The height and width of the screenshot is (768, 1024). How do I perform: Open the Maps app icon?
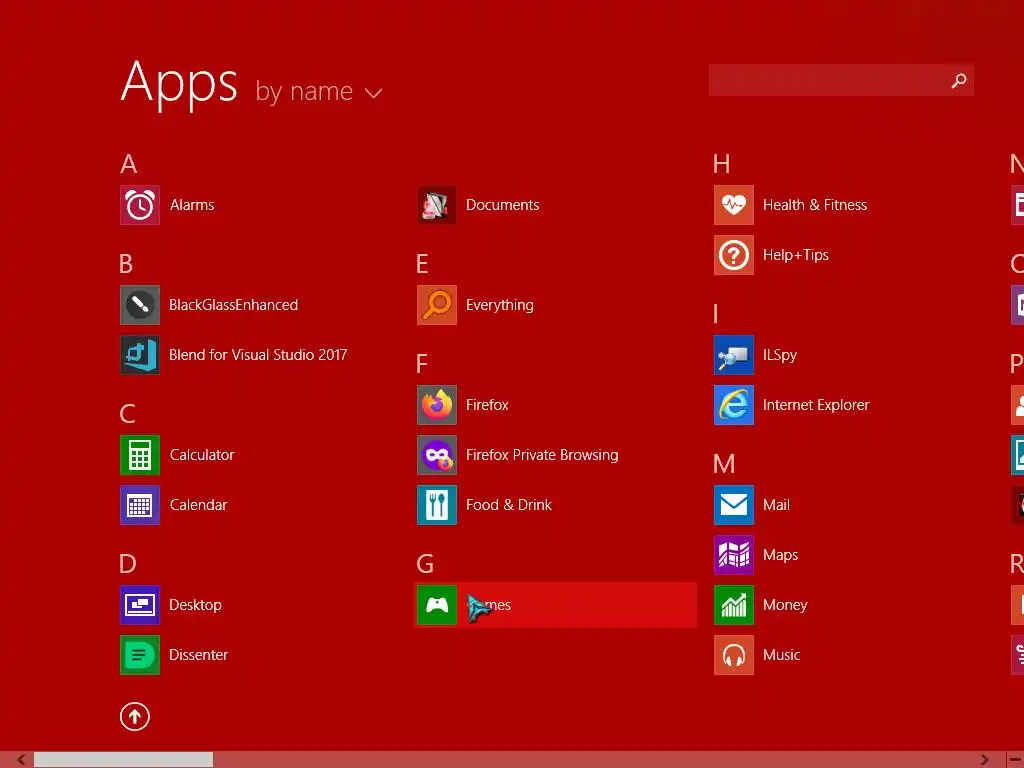pos(734,555)
